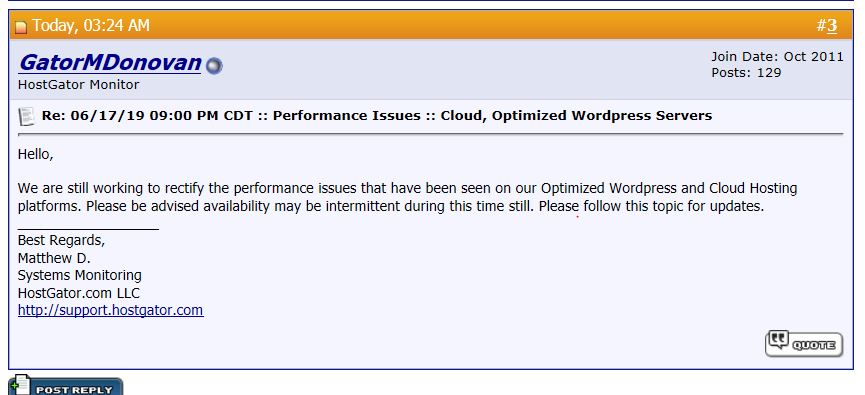Screen dimensions: 865x395
Task: Click the "HostGator.com LLC" signature line
Action: (x=79, y=292)
